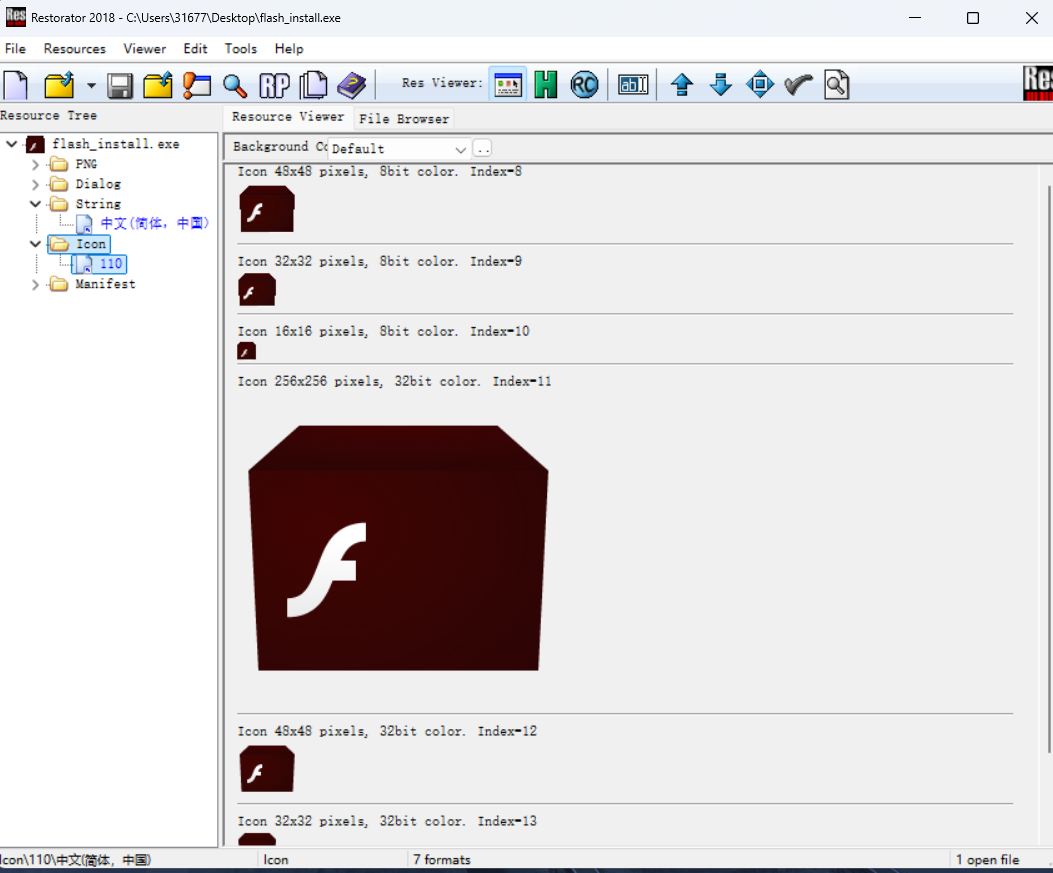Image resolution: width=1053 pixels, height=873 pixels.
Task: Select the PNG folder item
Action: click(x=86, y=164)
